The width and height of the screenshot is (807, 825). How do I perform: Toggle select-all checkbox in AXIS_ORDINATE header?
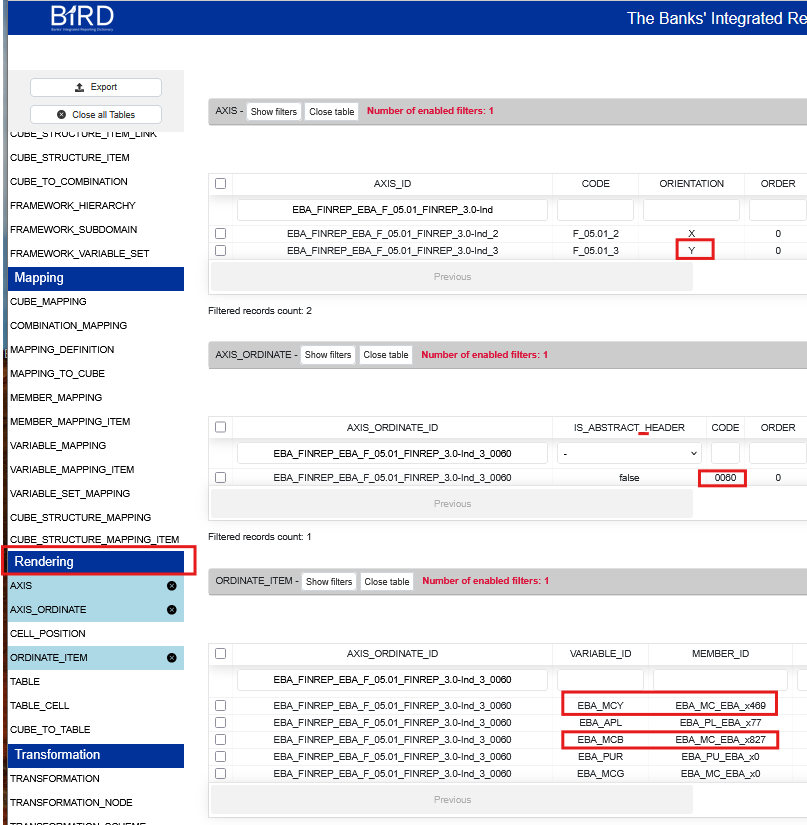pos(220,427)
